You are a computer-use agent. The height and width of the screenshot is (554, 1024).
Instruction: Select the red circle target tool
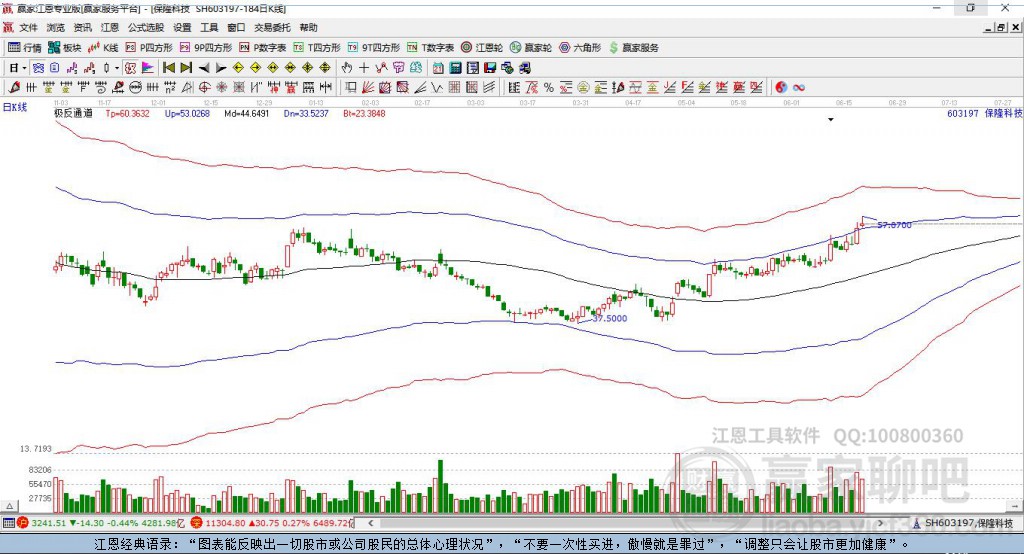click(x=204, y=88)
